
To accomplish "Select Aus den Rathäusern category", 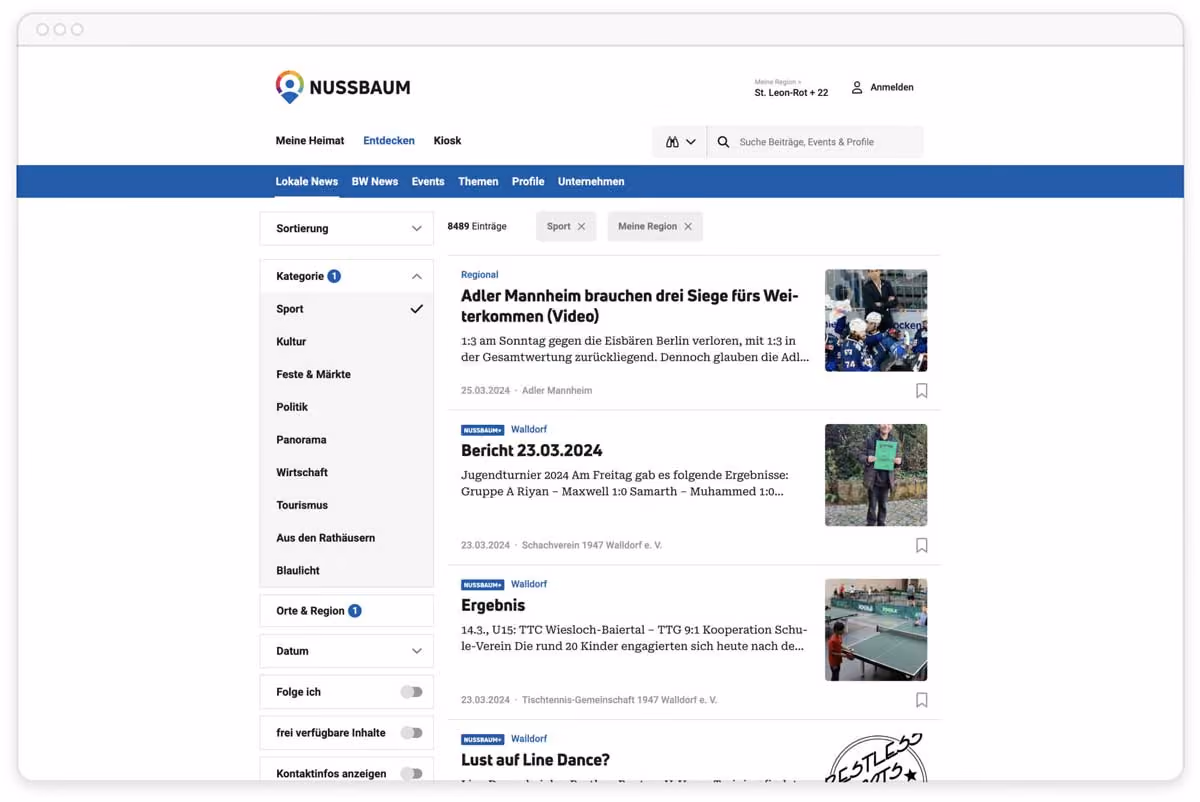I will click(346, 538).
